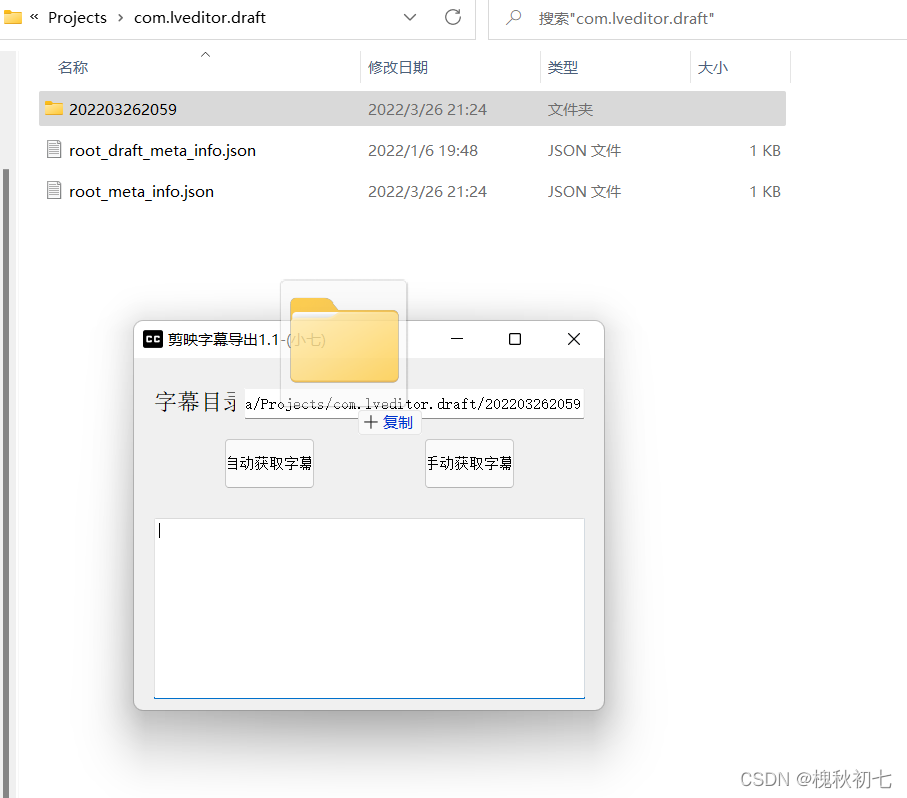Minimize the 剪映字幕导出 window
907x798 pixels.
point(457,339)
